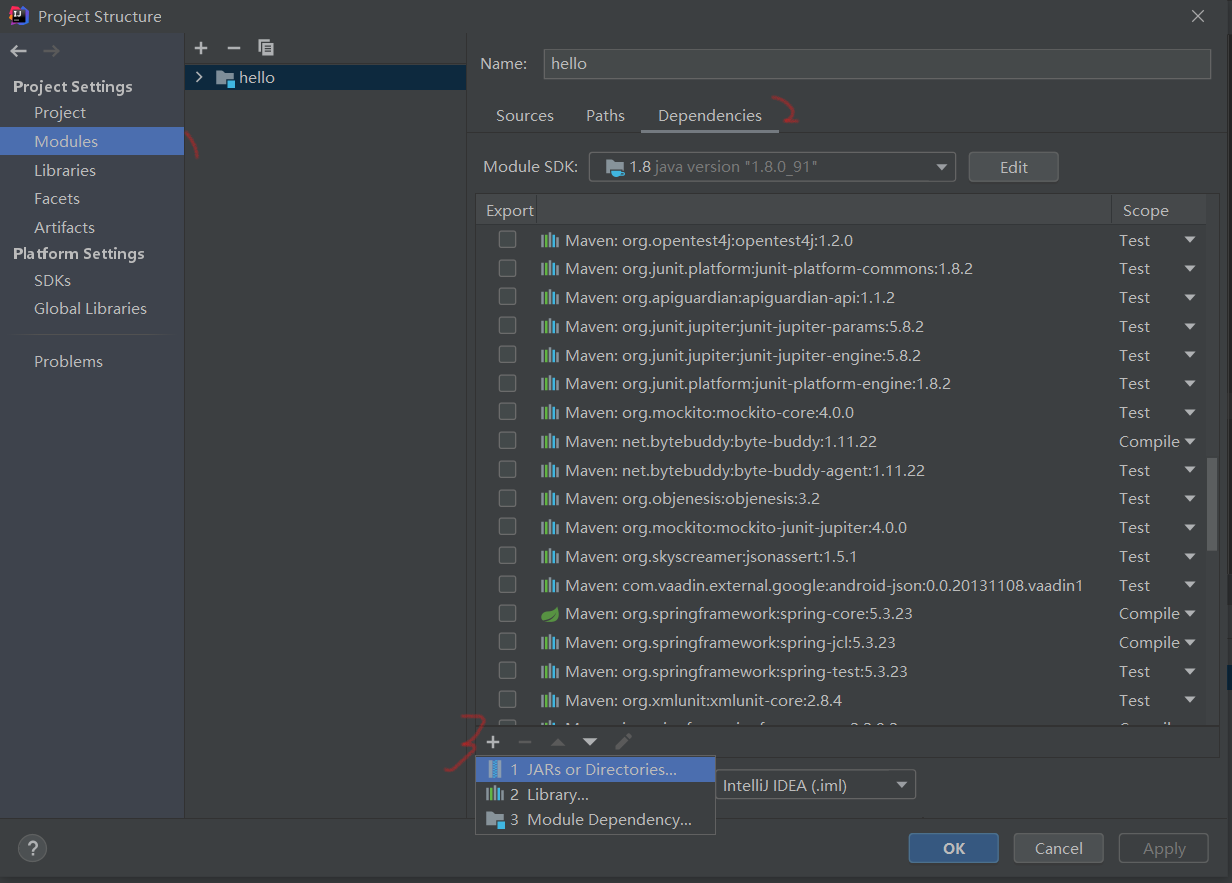This screenshot has height=883, width=1232.
Task: Add a new module with plus icon
Action: (201, 47)
